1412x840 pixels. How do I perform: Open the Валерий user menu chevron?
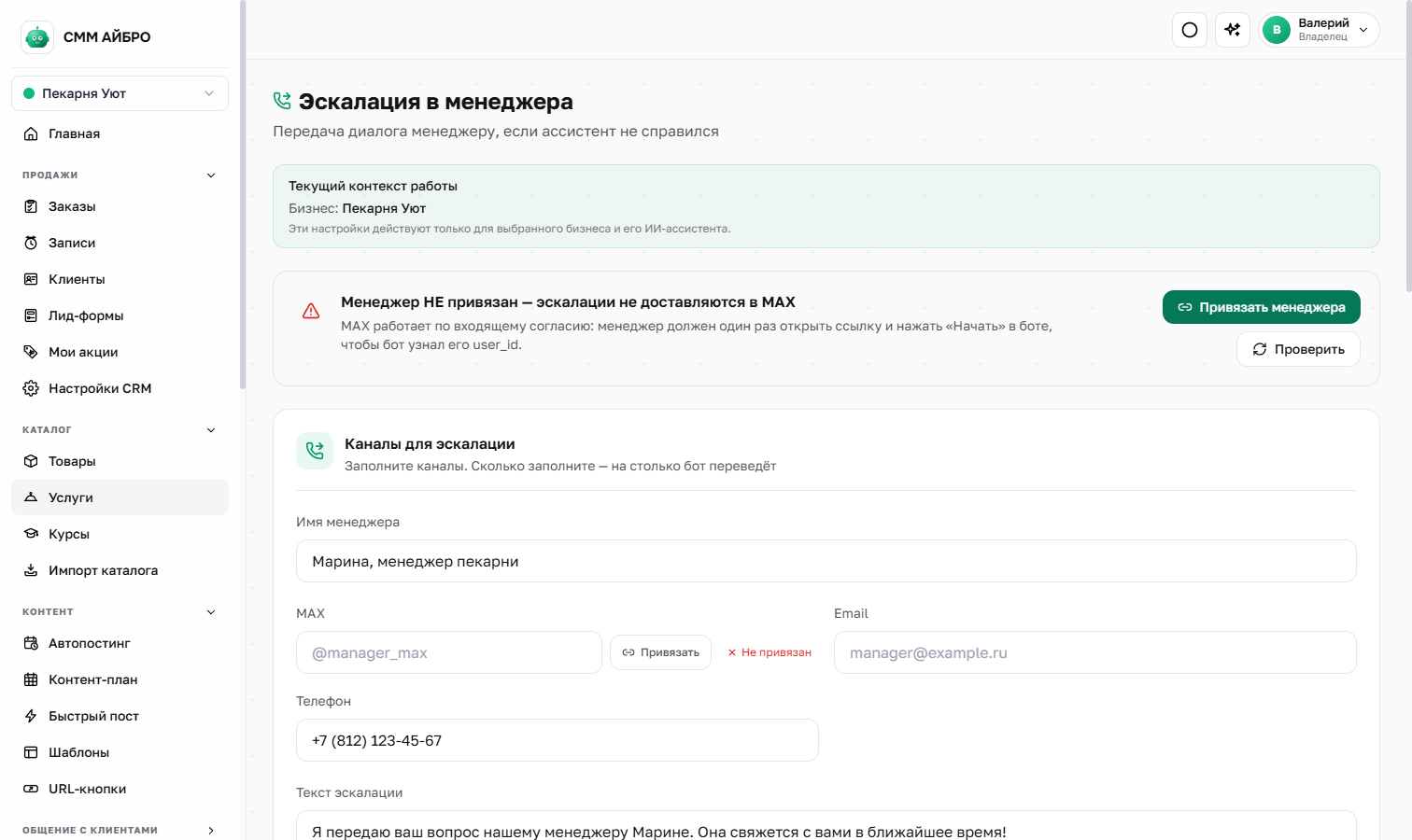coord(1363,30)
